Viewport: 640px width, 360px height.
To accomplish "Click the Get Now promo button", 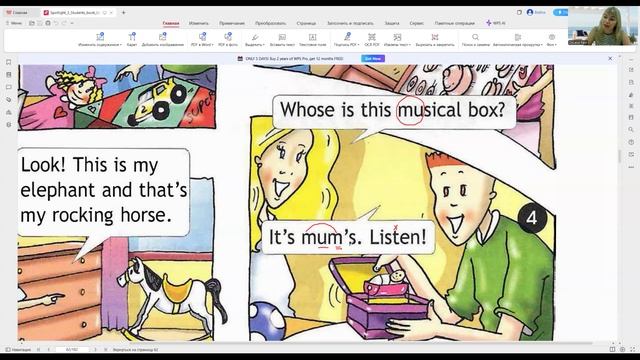I will pos(373,58).
